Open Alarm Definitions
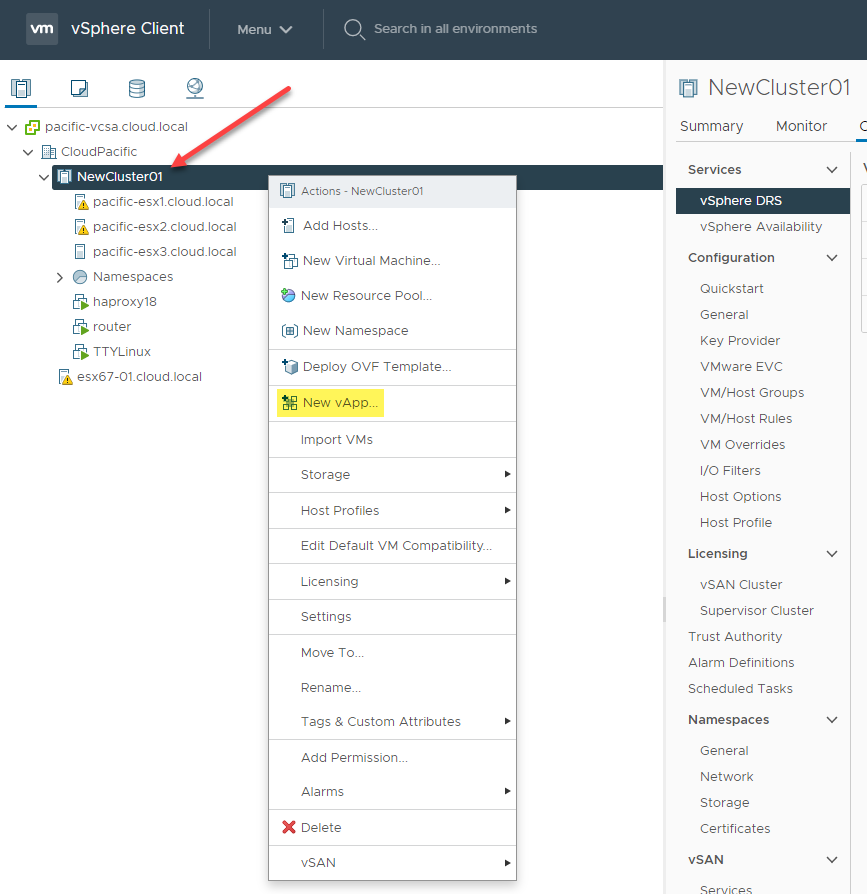Image resolution: width=867 pixels, height=894 pixels. coord(741,663)
